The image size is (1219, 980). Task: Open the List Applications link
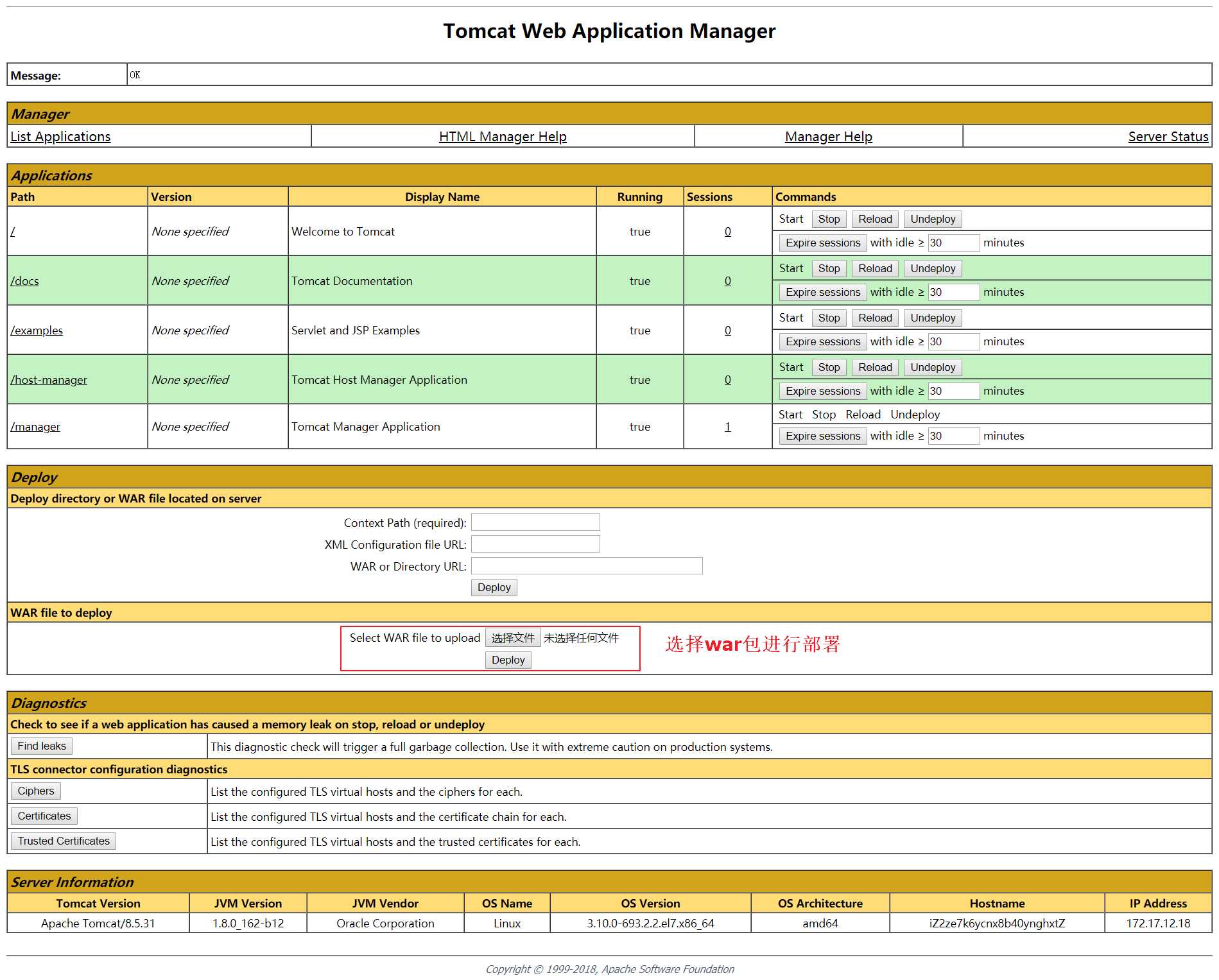click(x=60, y=137)
